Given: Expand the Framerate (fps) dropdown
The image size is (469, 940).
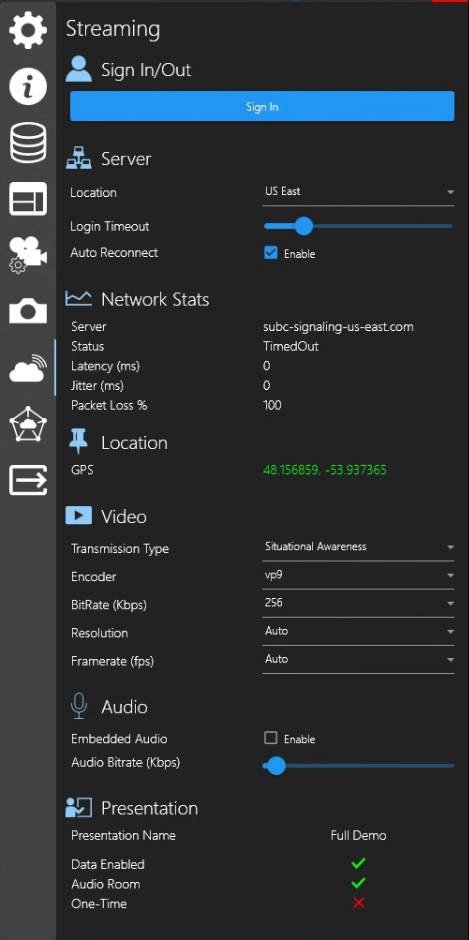Looking at the screenshot, I should tap(358, 659).
